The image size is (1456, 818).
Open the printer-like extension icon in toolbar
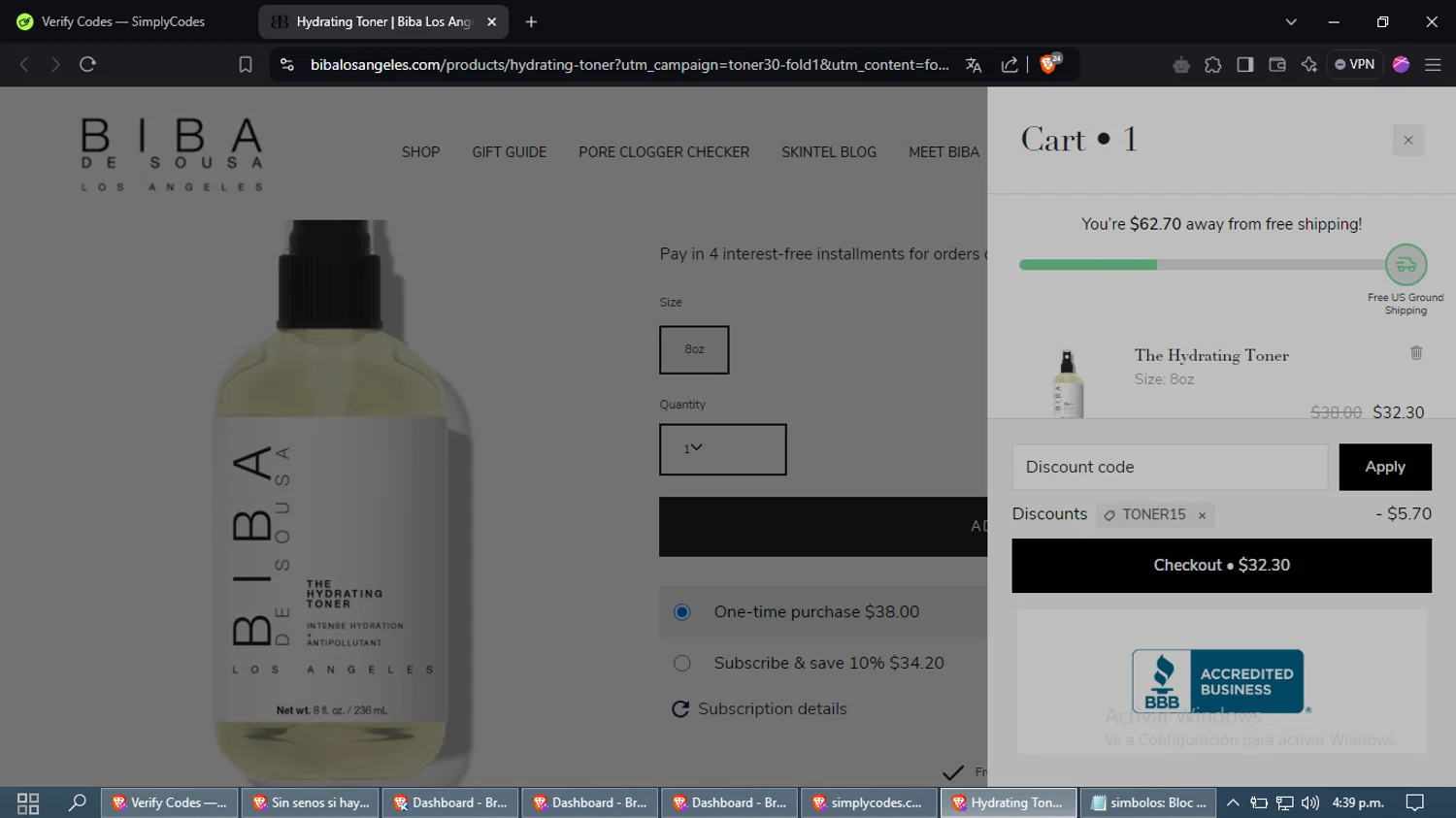coord(1181,64)
